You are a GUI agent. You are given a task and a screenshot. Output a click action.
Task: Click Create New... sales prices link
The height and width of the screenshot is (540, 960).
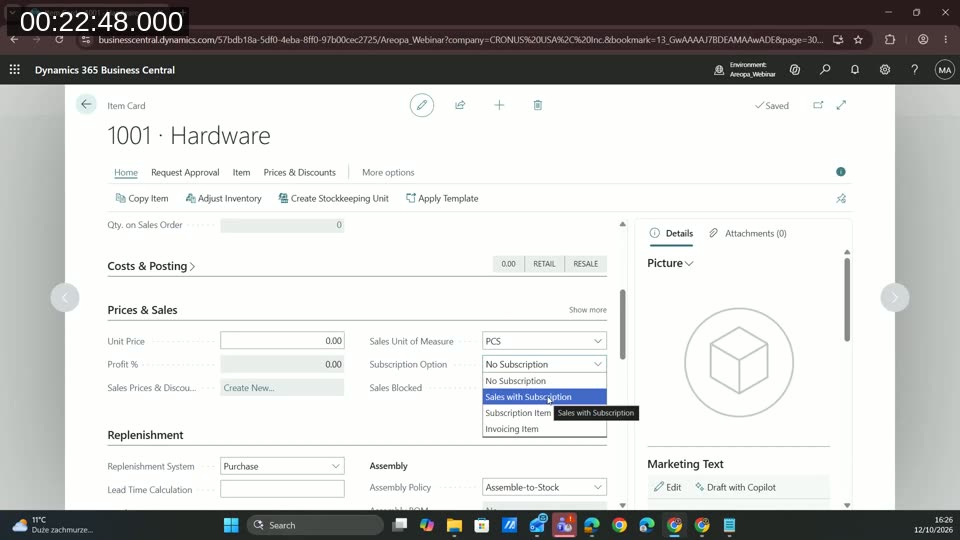249,388
